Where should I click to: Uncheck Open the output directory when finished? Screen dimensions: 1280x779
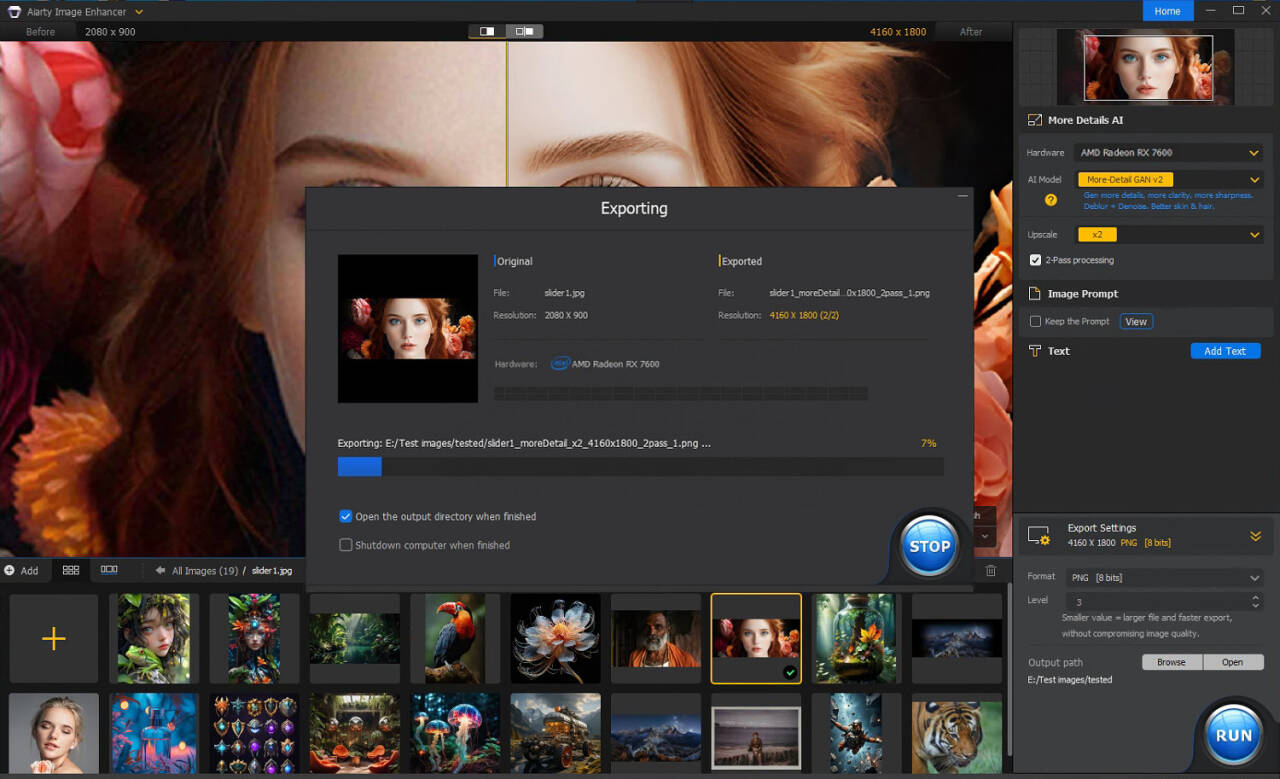(x=345, y=516)
